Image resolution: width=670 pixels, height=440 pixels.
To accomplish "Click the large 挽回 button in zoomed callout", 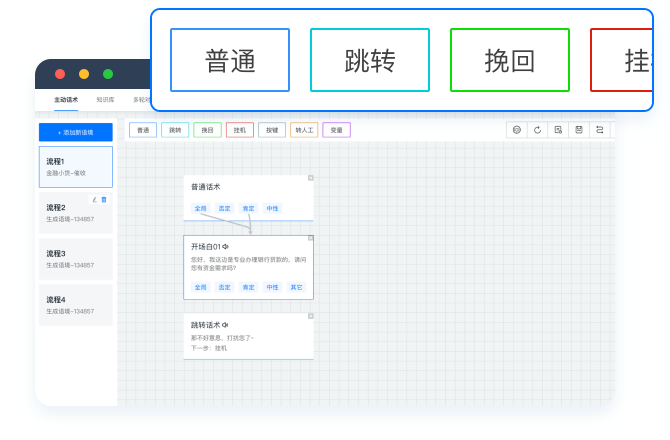I will coord(509,60).
